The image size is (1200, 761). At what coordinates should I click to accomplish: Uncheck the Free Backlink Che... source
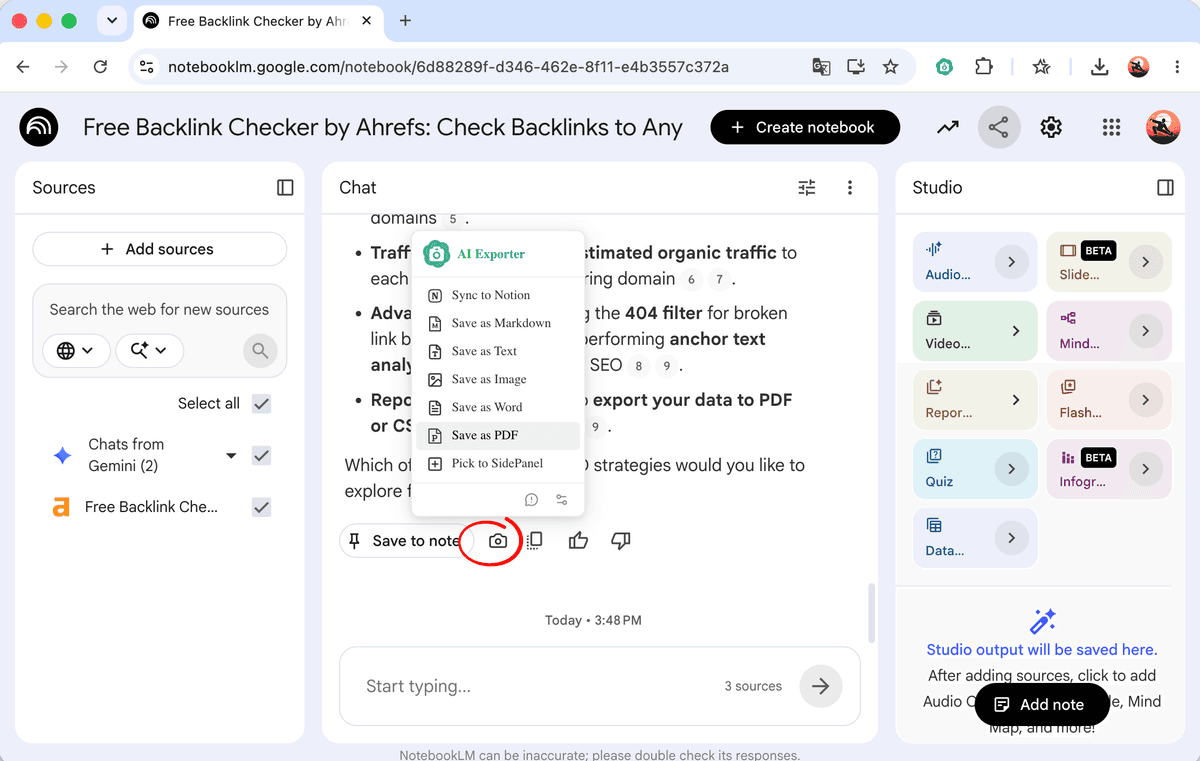point(262,507)
